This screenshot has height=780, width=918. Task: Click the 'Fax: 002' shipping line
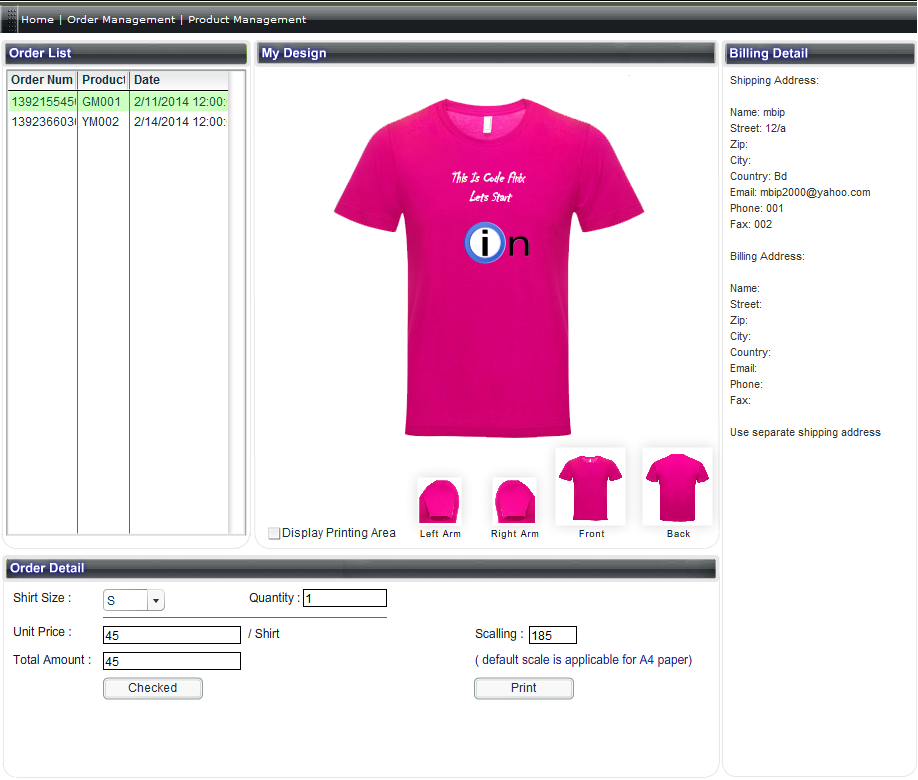[751, 224]
